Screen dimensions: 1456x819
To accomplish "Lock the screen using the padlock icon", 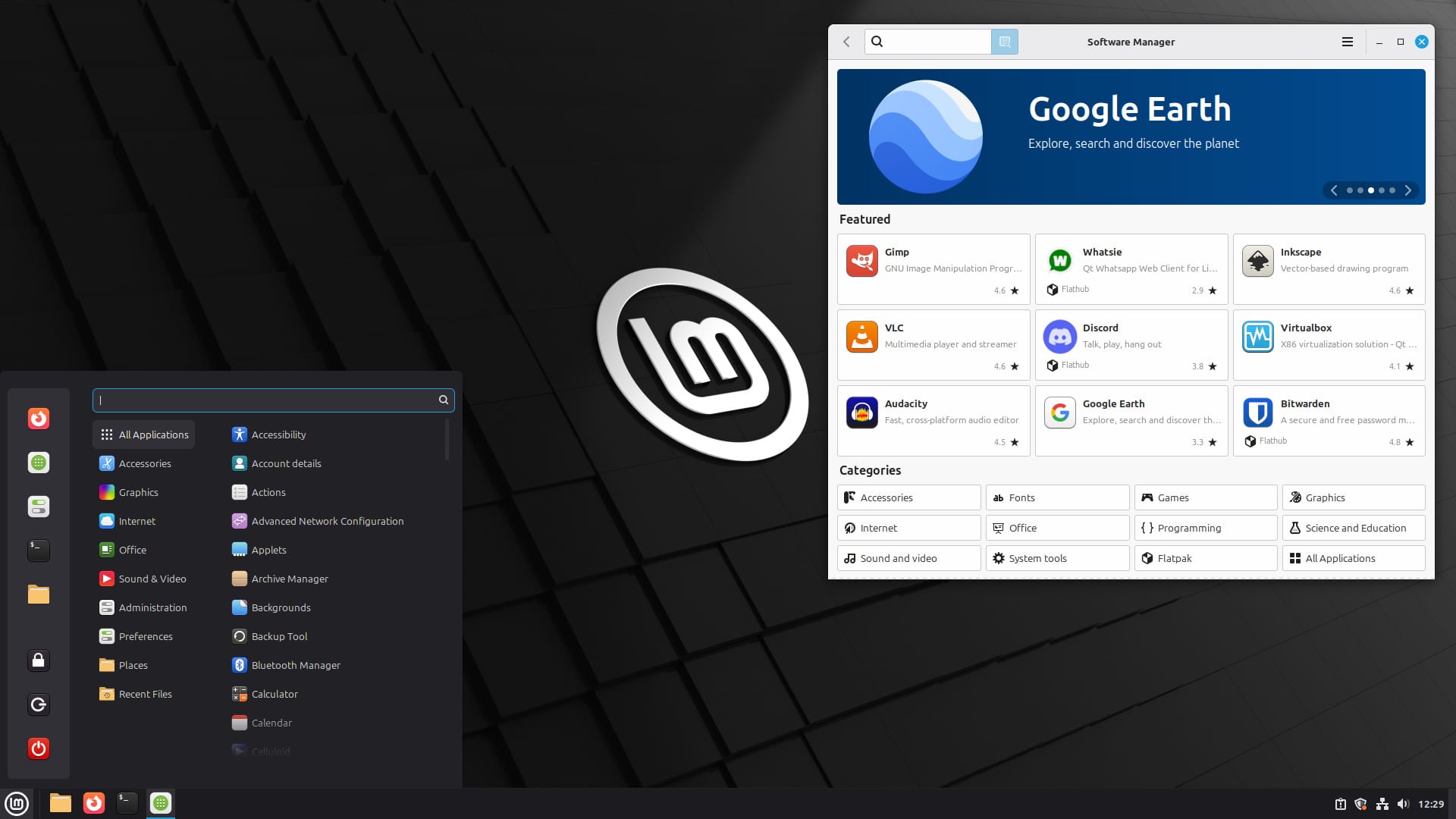I will coord(39,661).
